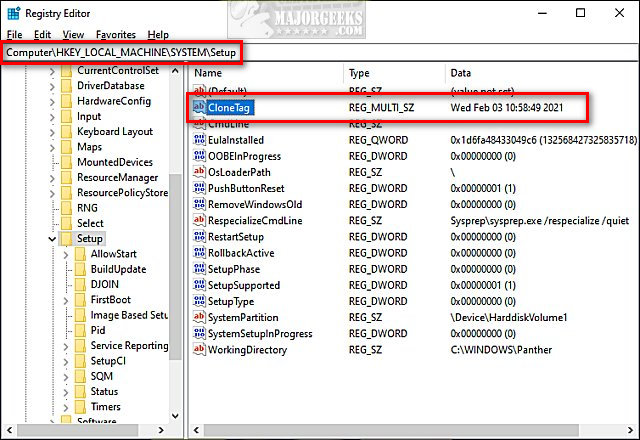Expand the Maps key

52,147
